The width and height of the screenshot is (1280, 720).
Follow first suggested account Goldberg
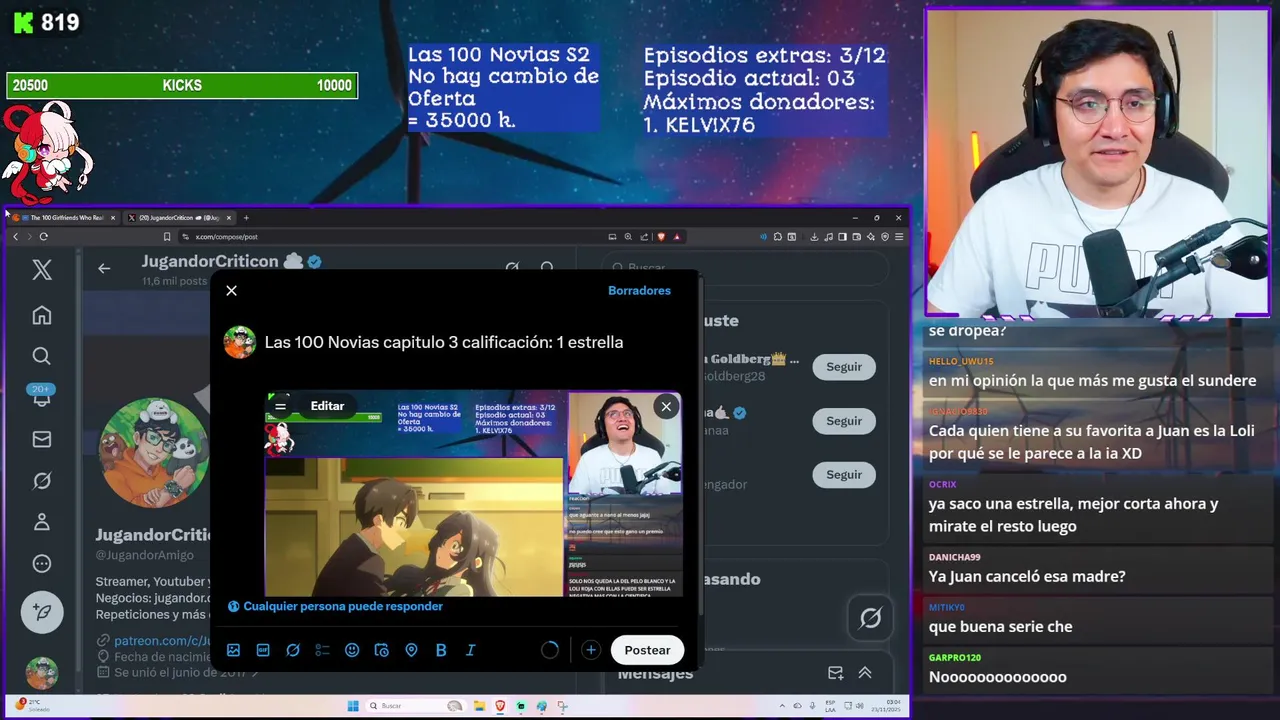[x=843, y=367]
